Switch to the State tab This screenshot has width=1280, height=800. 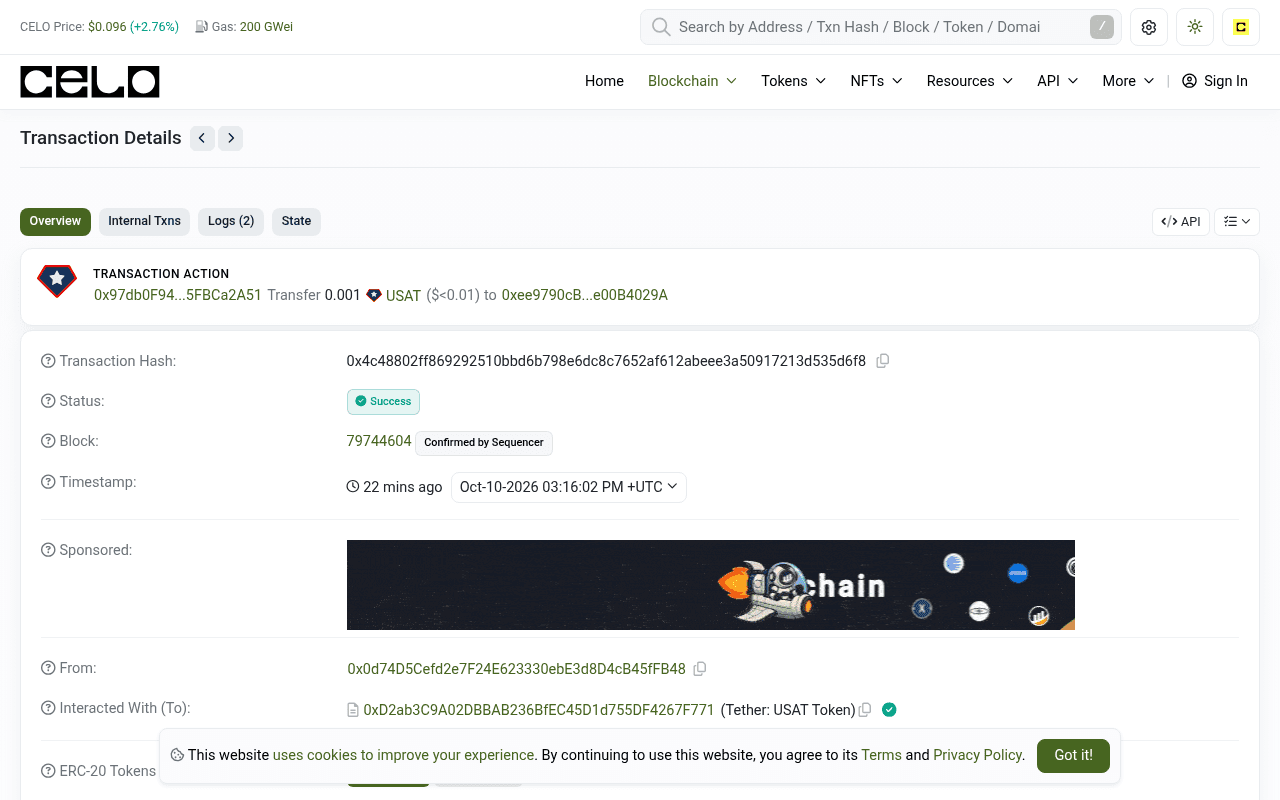coord(296,222)
